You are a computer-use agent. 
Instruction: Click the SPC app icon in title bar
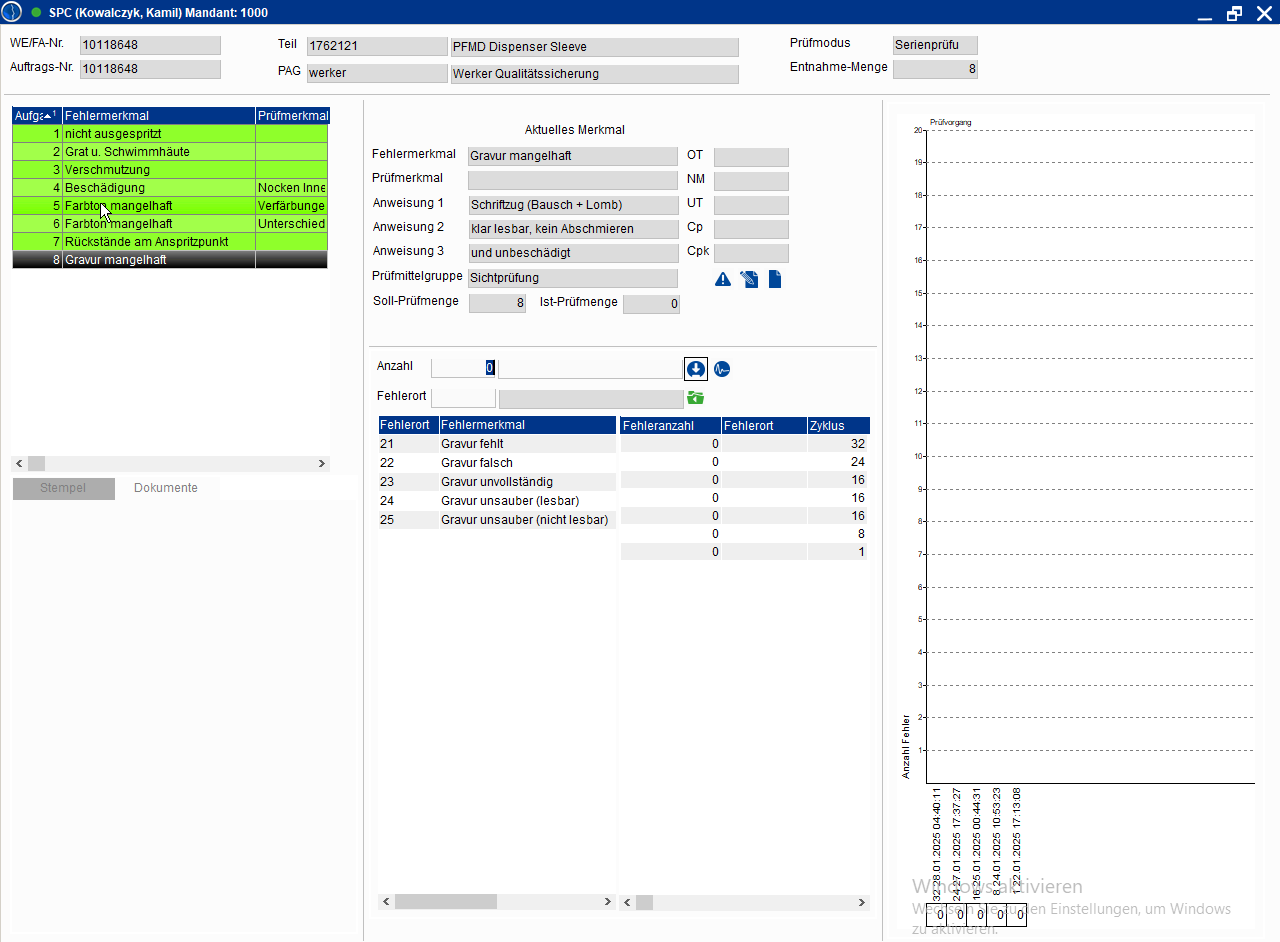click(12, 13)
